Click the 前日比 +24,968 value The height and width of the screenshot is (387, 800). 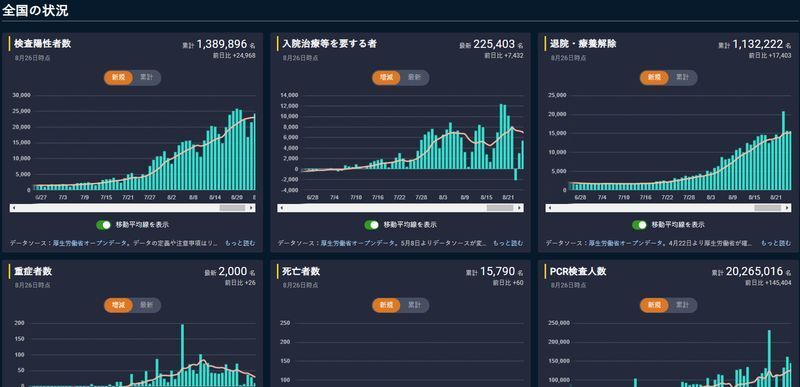click(234, 56)
